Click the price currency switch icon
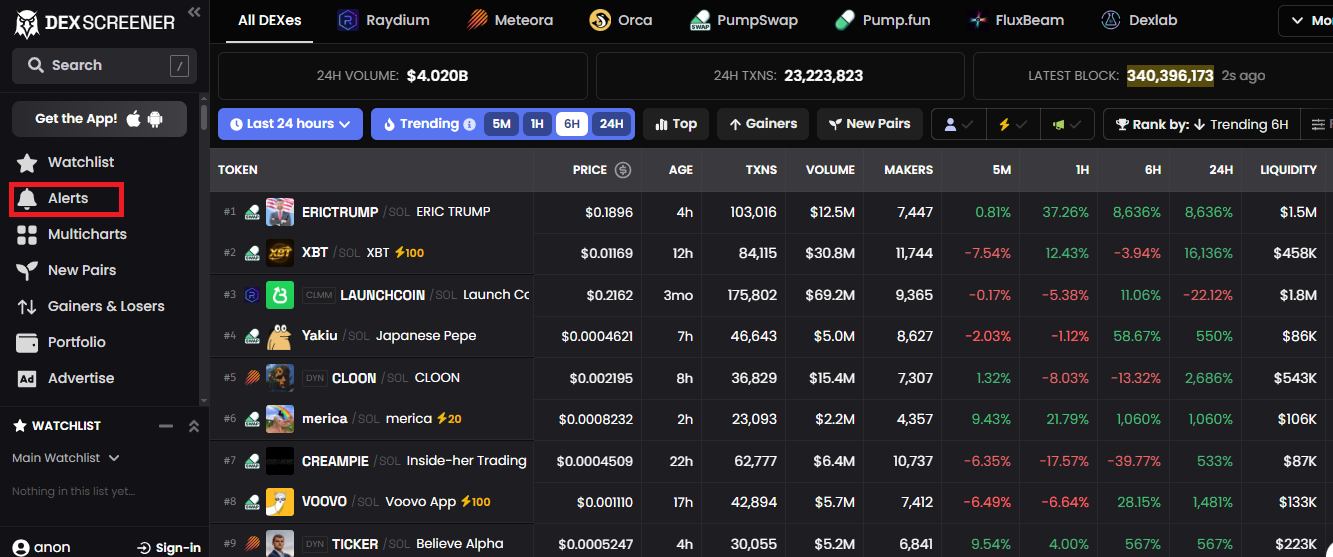Viewport: 1333px width, 557px height. tap(623, 170)
